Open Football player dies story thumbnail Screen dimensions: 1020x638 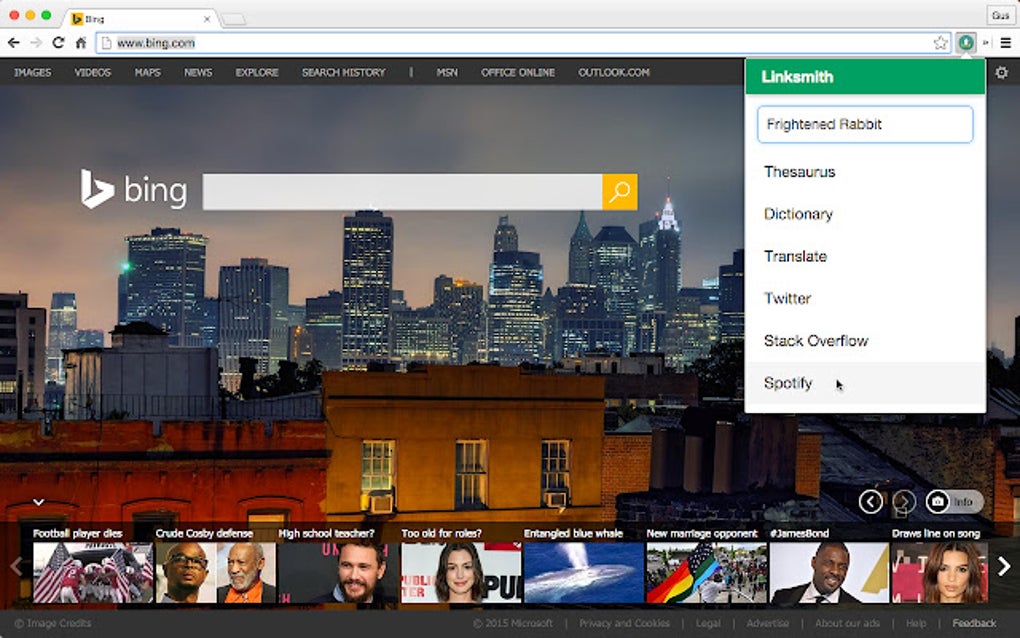coord(93,573)
